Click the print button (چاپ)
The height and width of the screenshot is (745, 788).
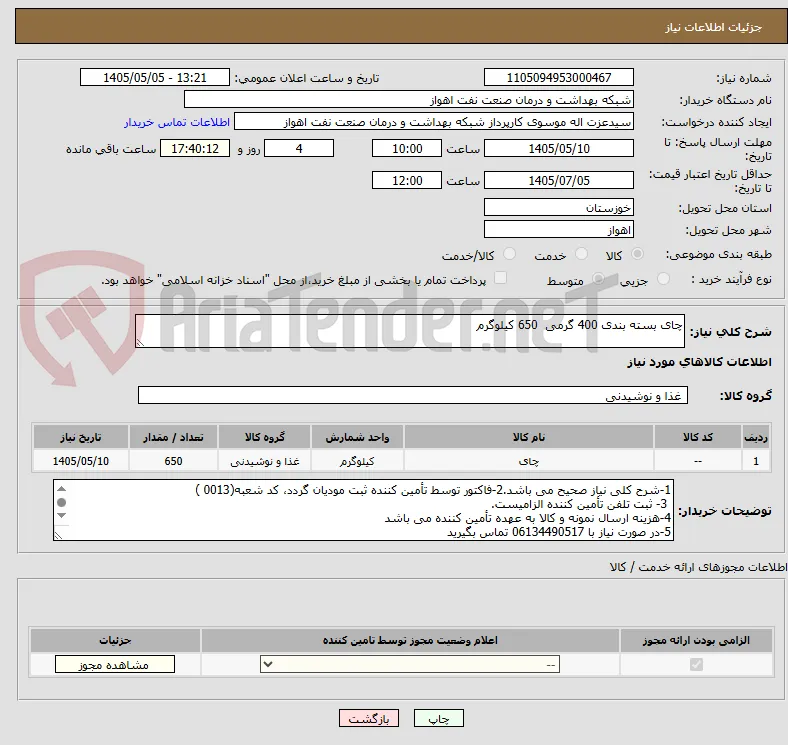[438, 718]
